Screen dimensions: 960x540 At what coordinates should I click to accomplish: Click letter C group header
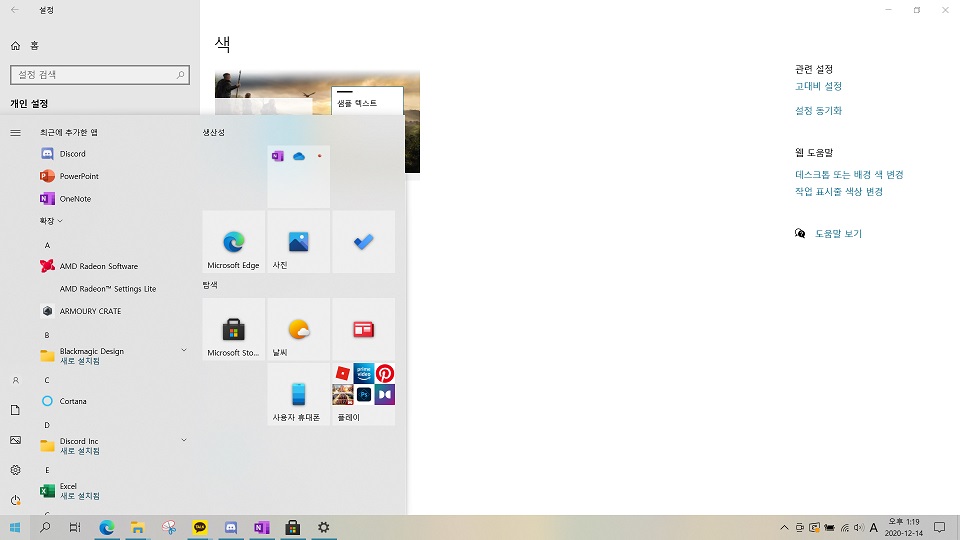47,380
